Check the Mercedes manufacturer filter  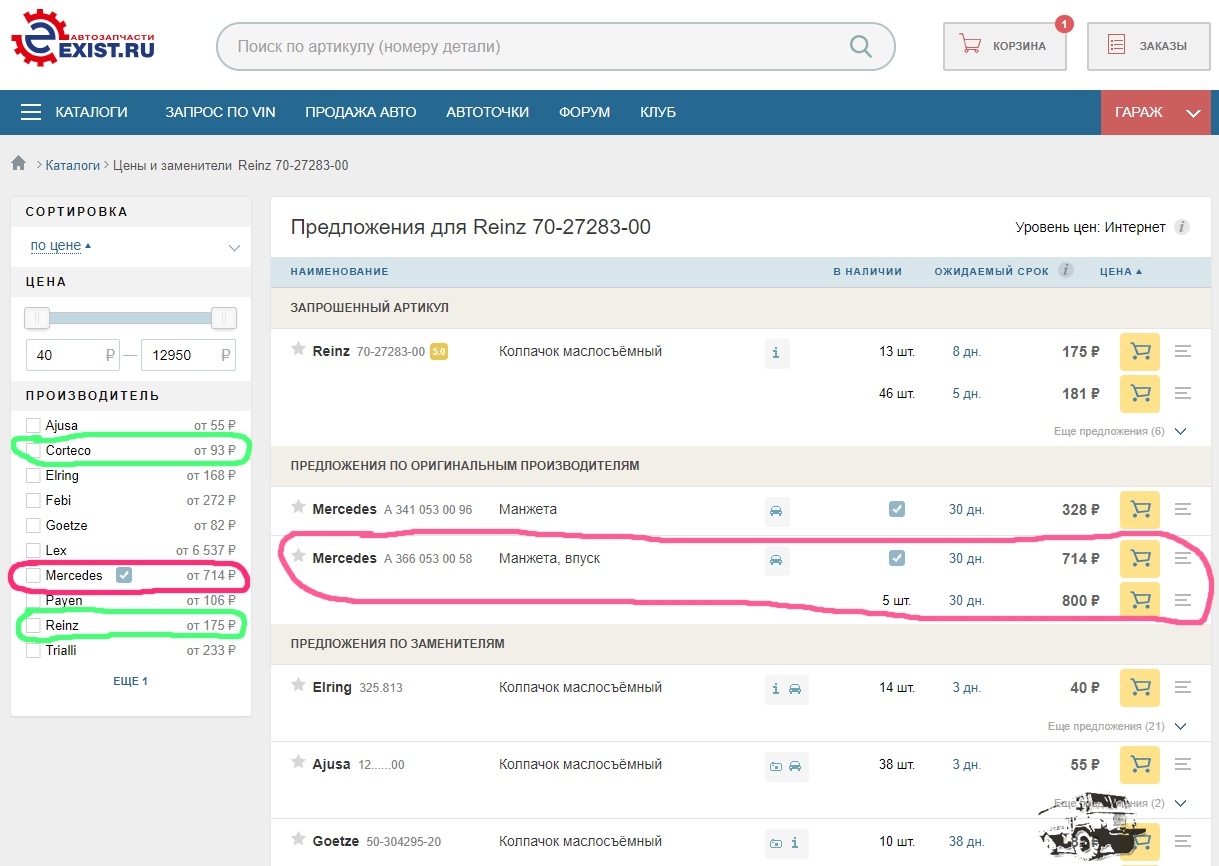click(x=34, y=576)
